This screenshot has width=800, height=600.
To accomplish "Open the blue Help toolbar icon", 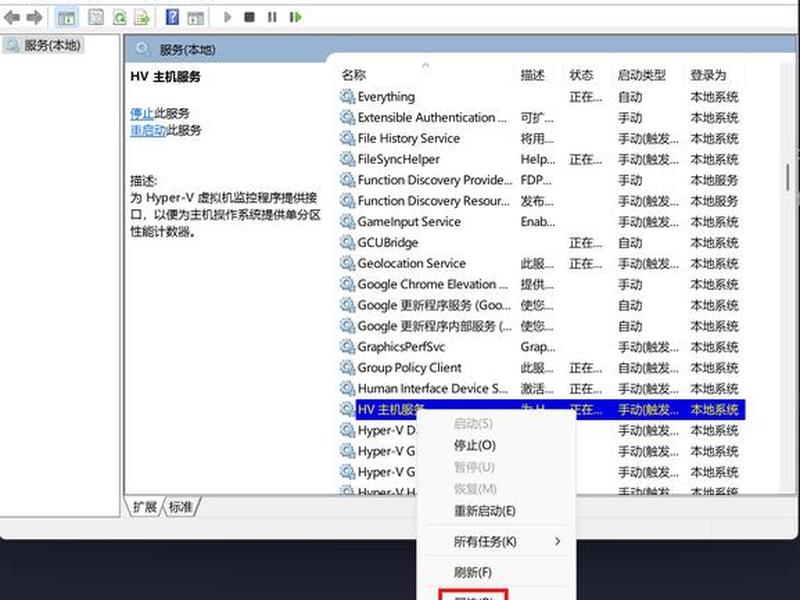I will (172, 17).
